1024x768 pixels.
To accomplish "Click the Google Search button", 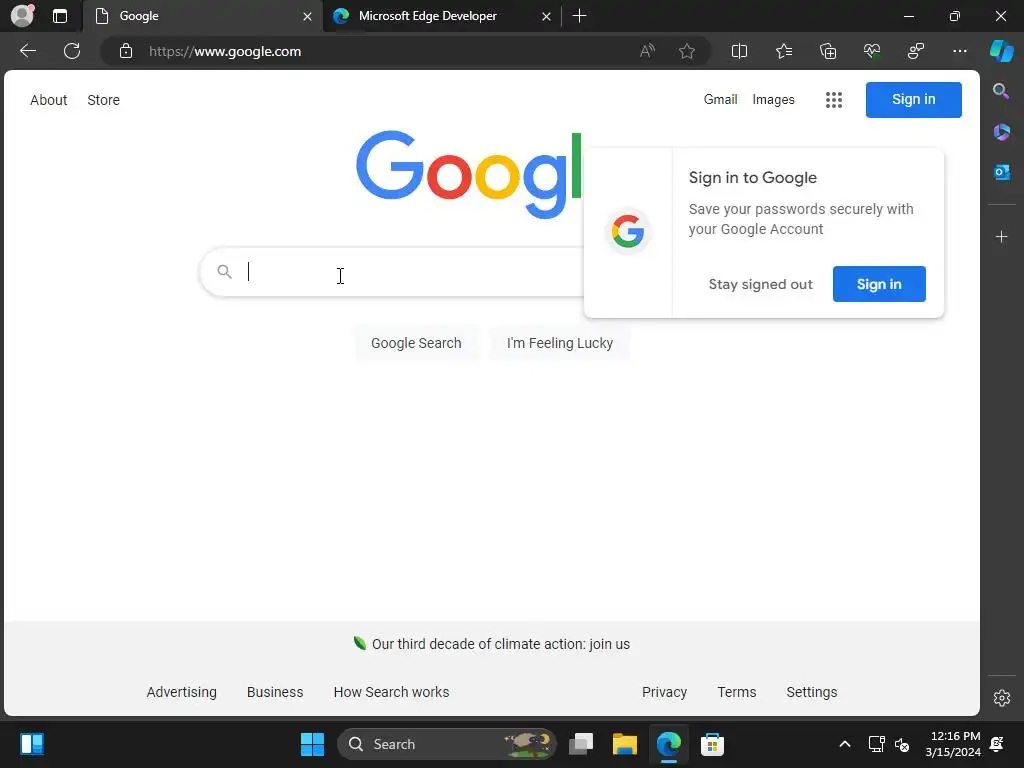I will (x=416, y=343).
